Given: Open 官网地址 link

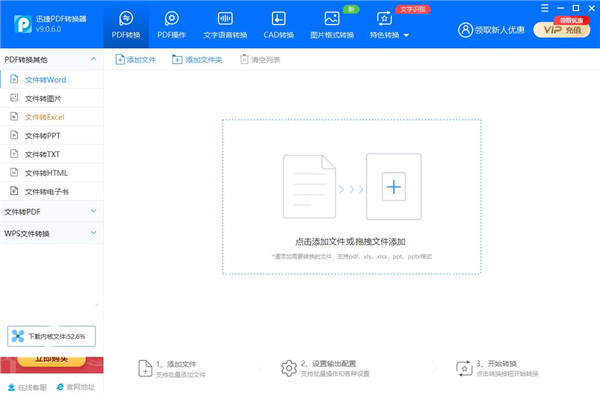Looking at the screenshot, I should (x=76, y=387).
